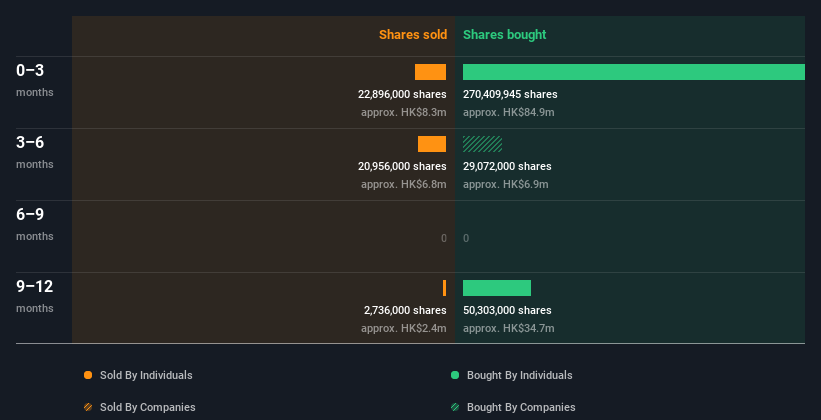821x420 pixels.
Task: Click the approx. HK$2.4m amount
Action: tap(404, 328)
